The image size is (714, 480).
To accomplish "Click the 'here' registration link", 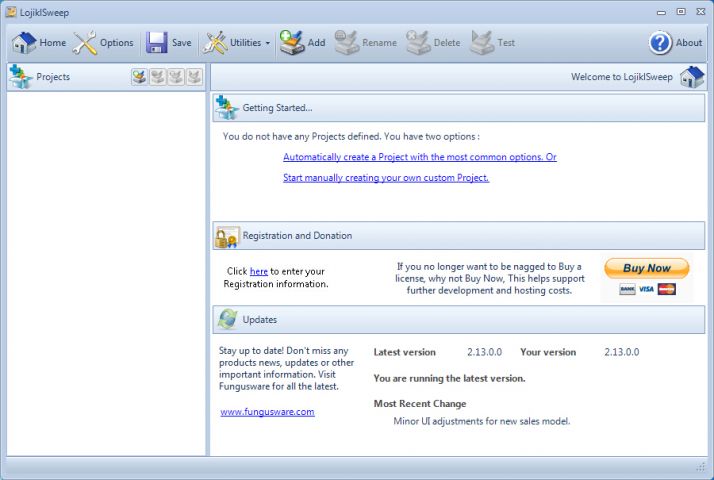I will (x=259, y=271).
